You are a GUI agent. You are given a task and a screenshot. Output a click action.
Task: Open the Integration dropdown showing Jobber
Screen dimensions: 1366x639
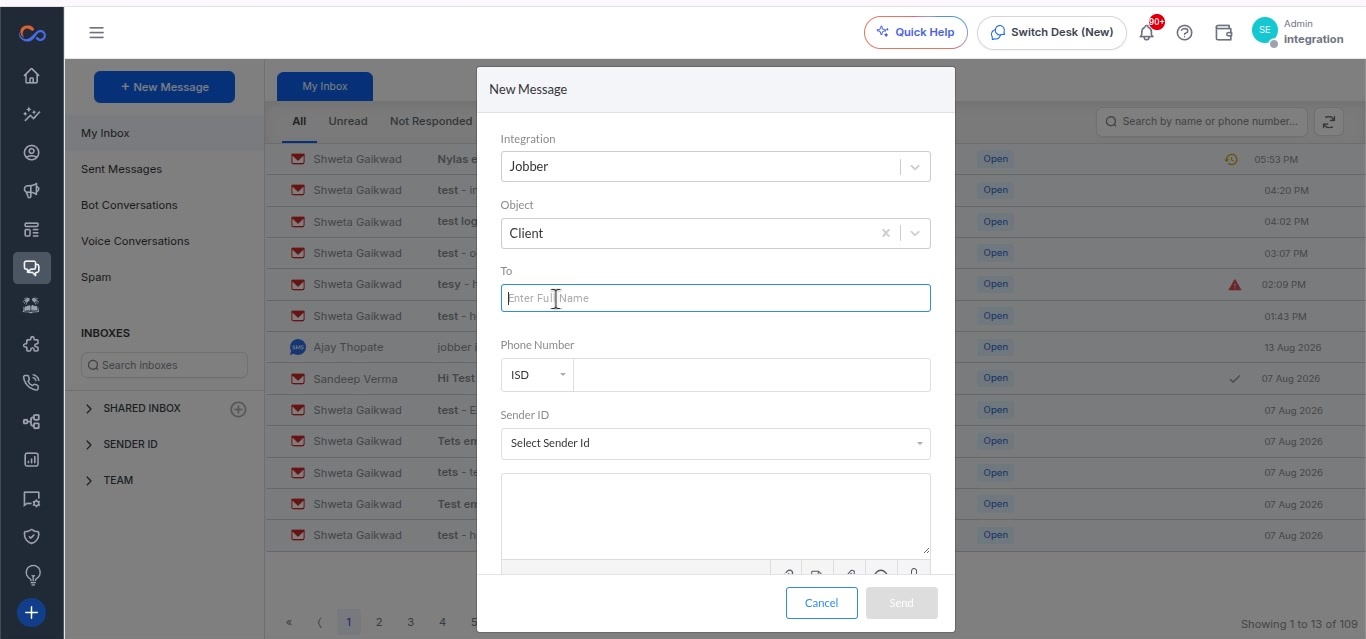coord(715,167)
